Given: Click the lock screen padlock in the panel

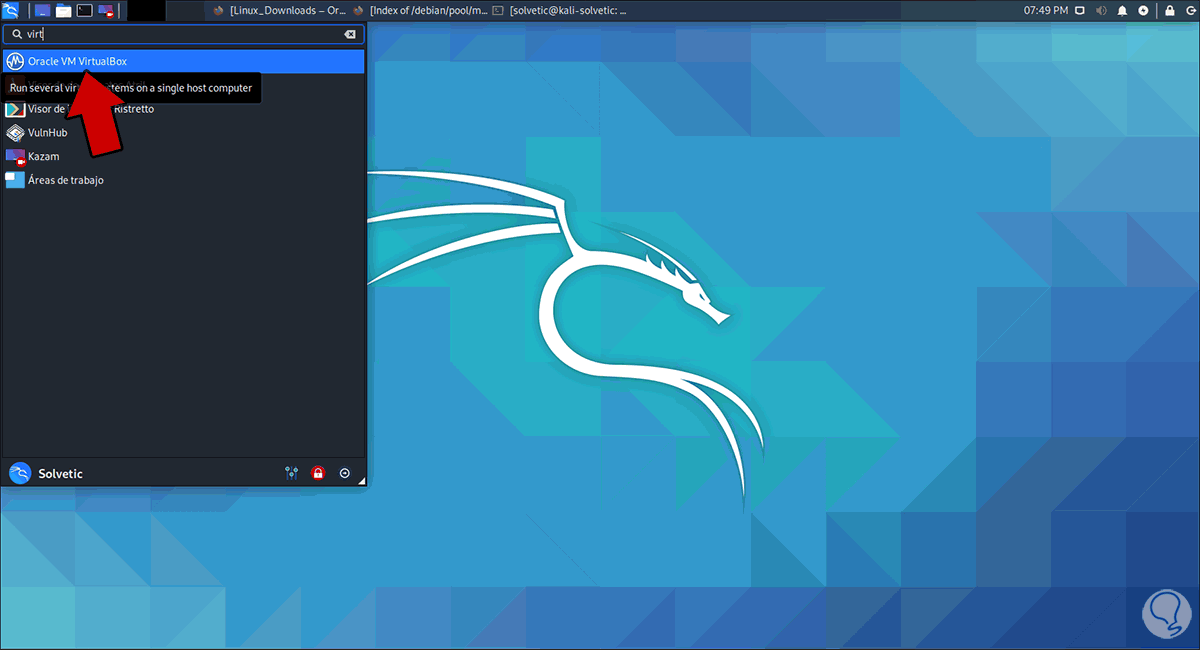Looking at the screenshot, I should pyautogui.click(x=1169, y=11).
